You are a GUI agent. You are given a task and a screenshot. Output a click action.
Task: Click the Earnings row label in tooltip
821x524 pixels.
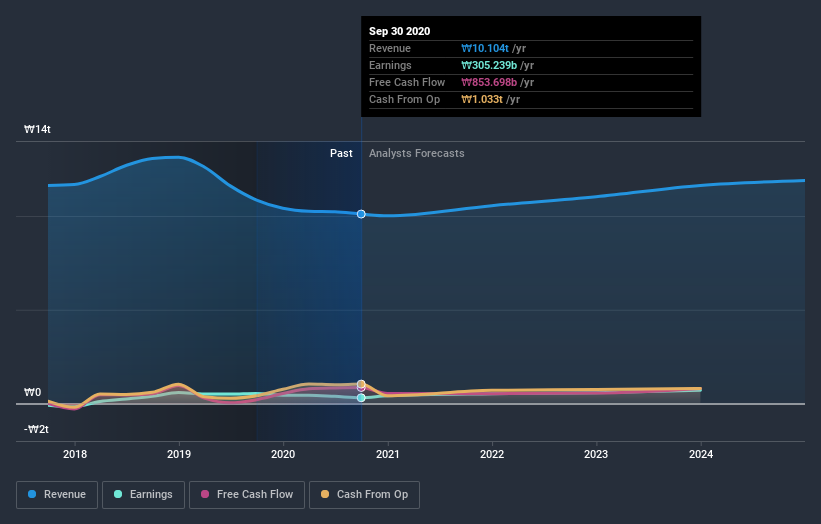(x=390, y=65)
